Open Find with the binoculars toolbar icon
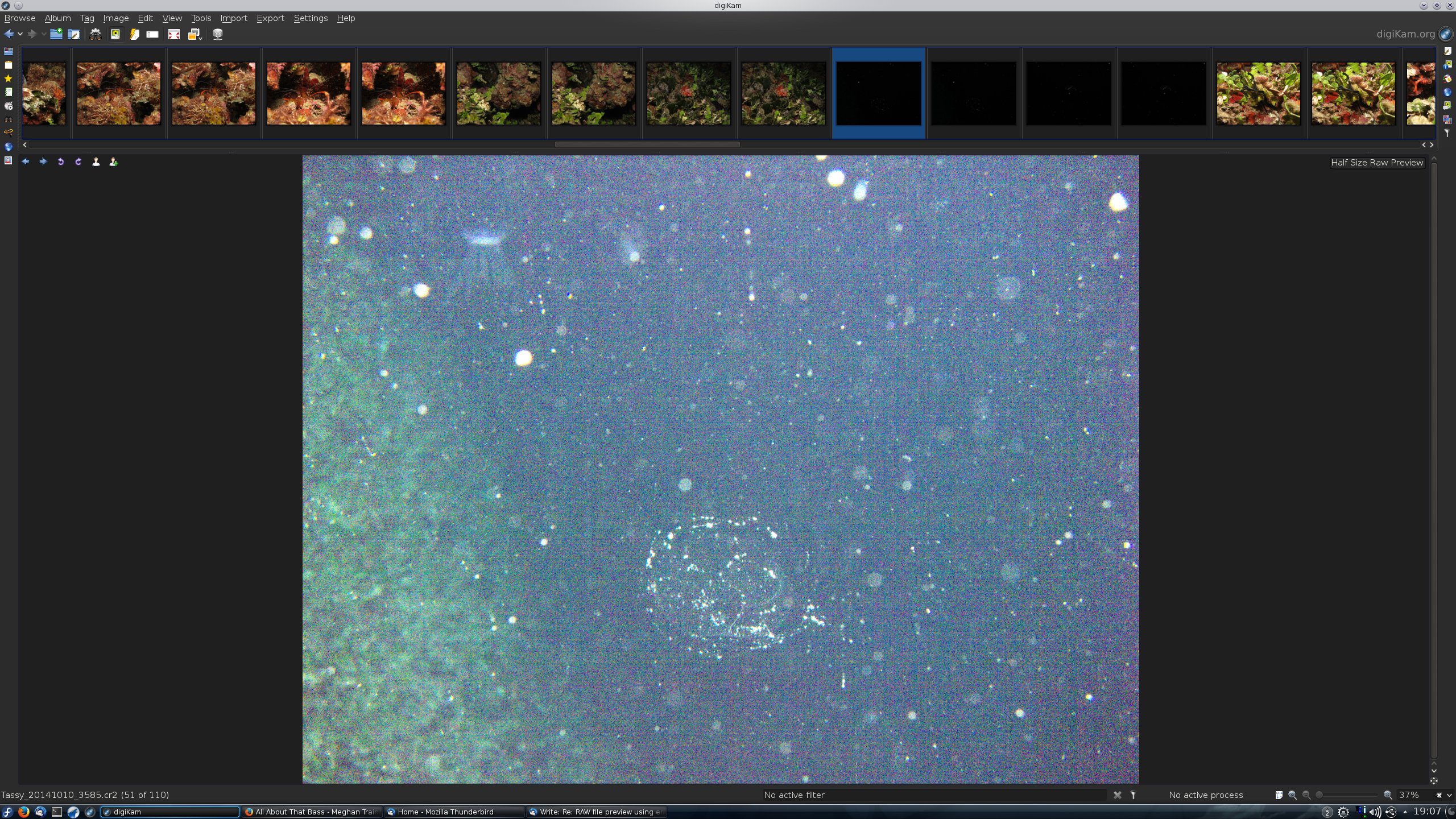This screenshot has height=819, width=1456. (x=96, y=34)
